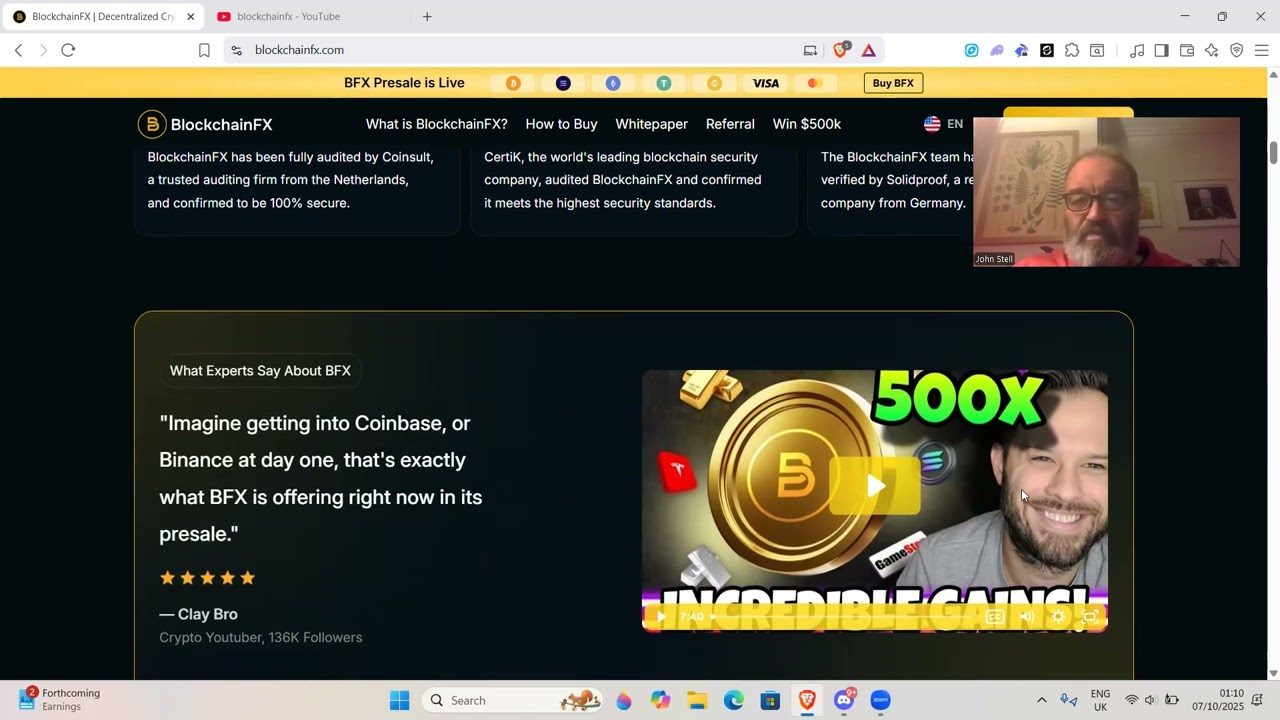Play the 500X video thumbnail
The width and height of the screenshot is (1280, 720).
875,486
